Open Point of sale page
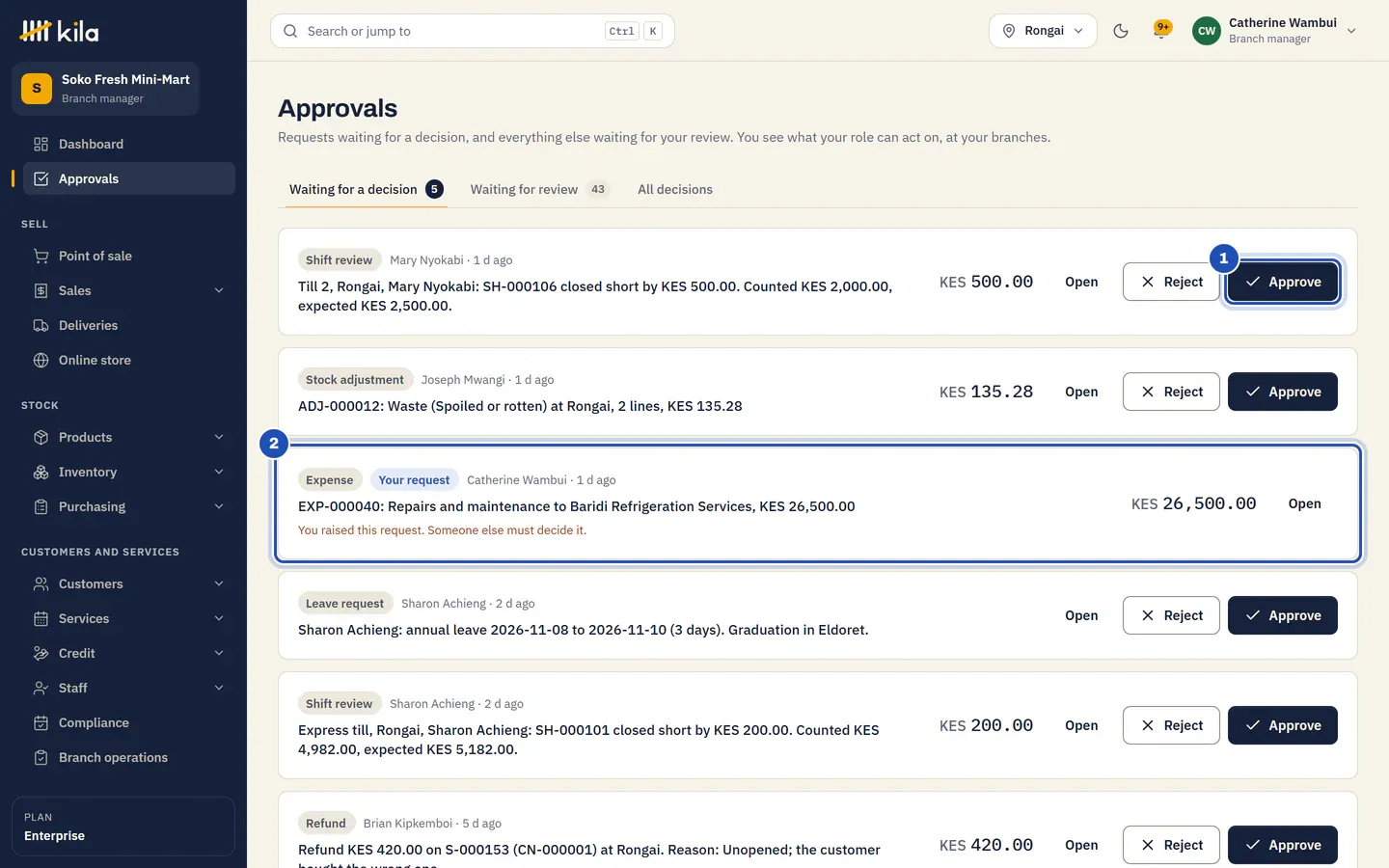 129,256
